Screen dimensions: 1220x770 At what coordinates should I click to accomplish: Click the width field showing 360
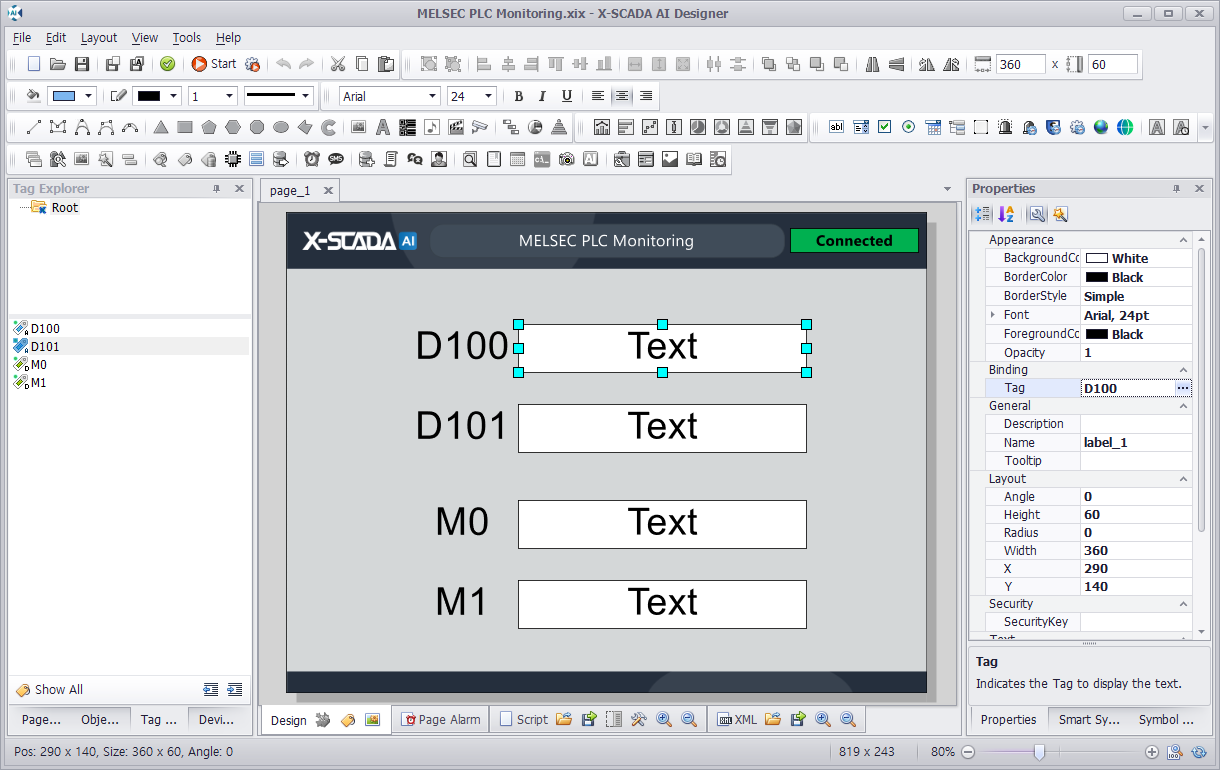1021,64
